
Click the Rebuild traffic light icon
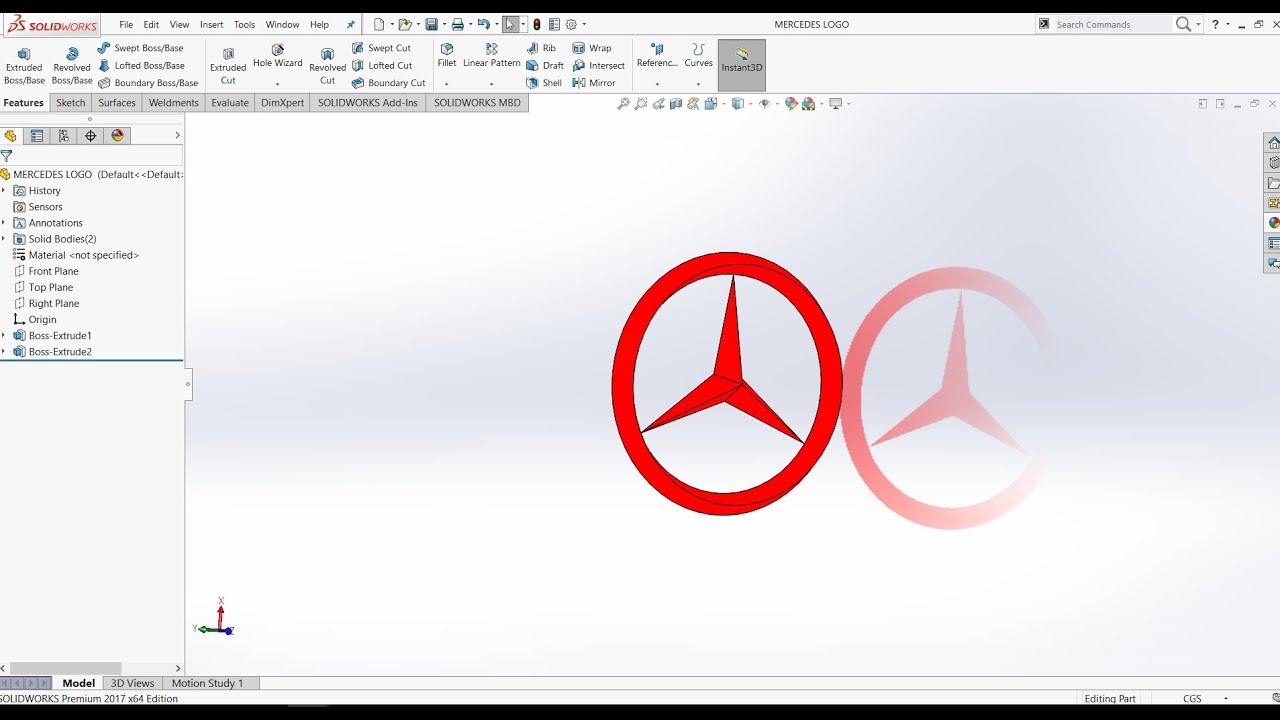(537, 24)
